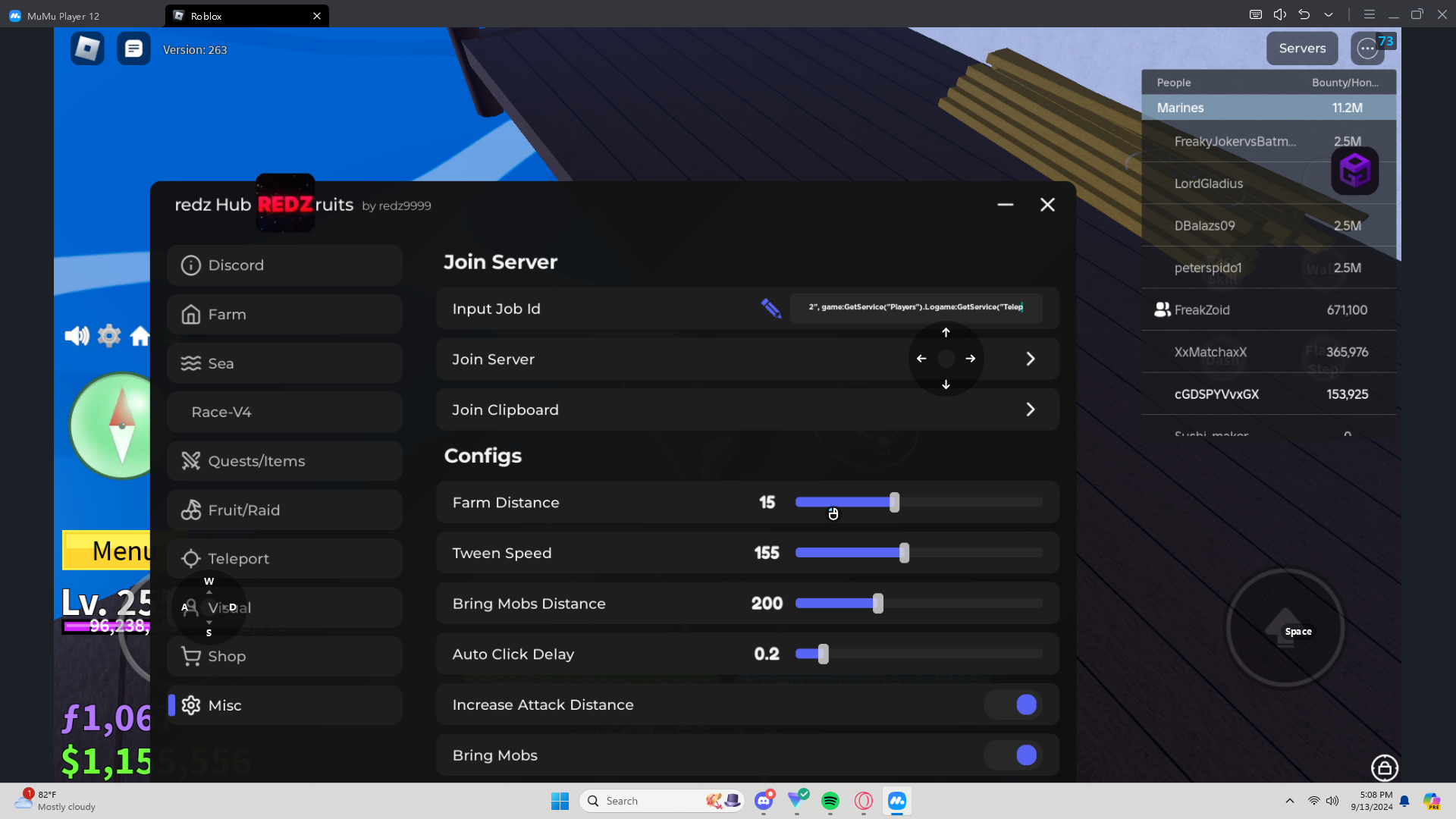Switch to the Farm tab
This screenshot has height=819, width=1456.
(284, 314)
